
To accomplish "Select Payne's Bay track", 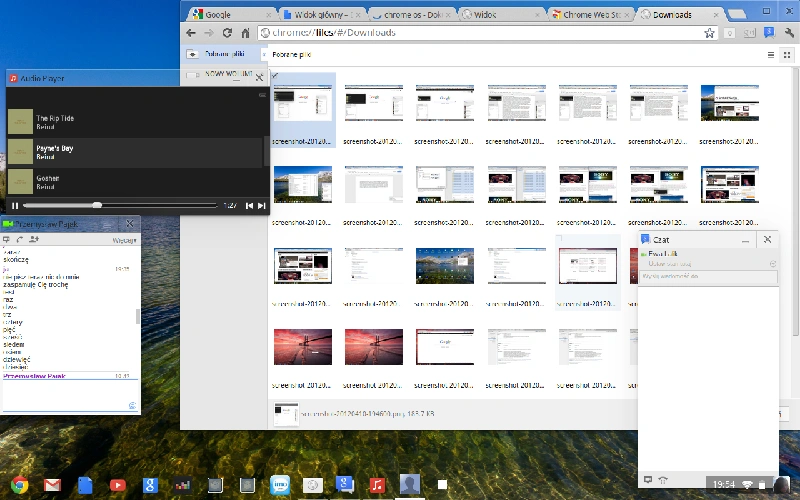I will (135, 152).
